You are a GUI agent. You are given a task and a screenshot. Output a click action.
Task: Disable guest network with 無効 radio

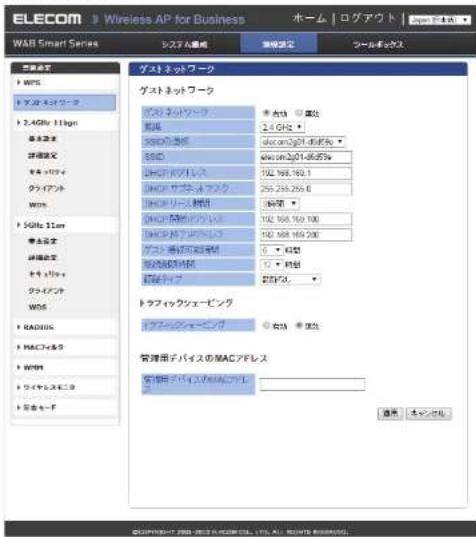click(299, 113)
